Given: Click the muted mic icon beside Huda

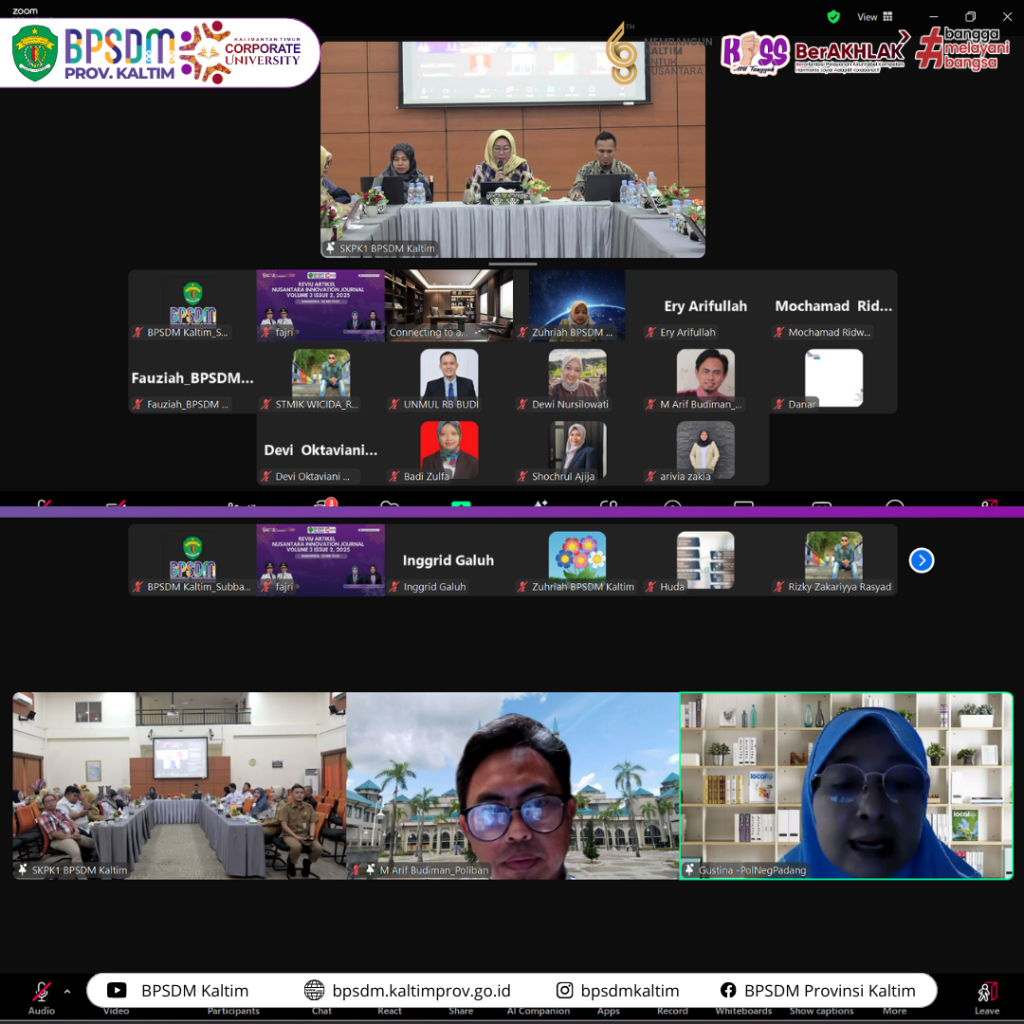Looking at the screenshot, I should point(650,586).
